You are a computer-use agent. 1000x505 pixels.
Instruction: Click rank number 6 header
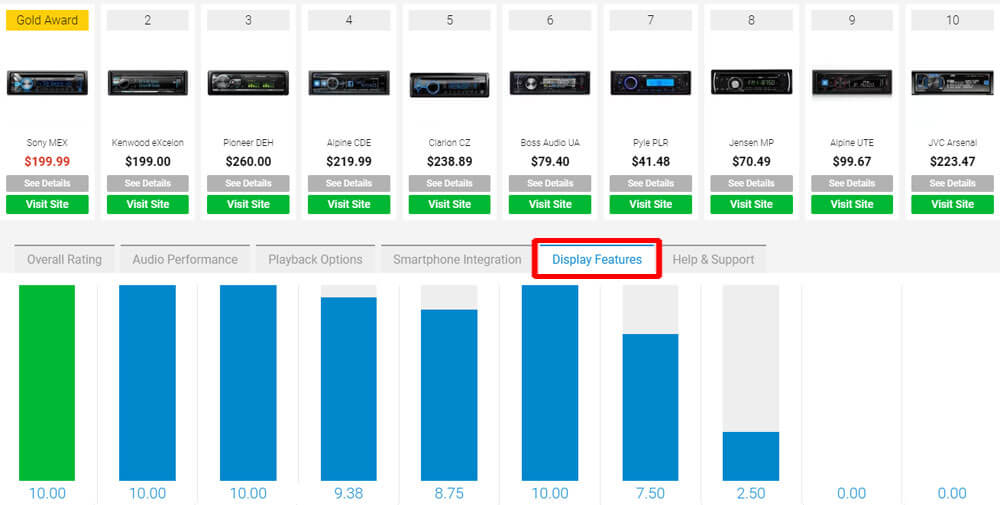click(x=550, y=20)
